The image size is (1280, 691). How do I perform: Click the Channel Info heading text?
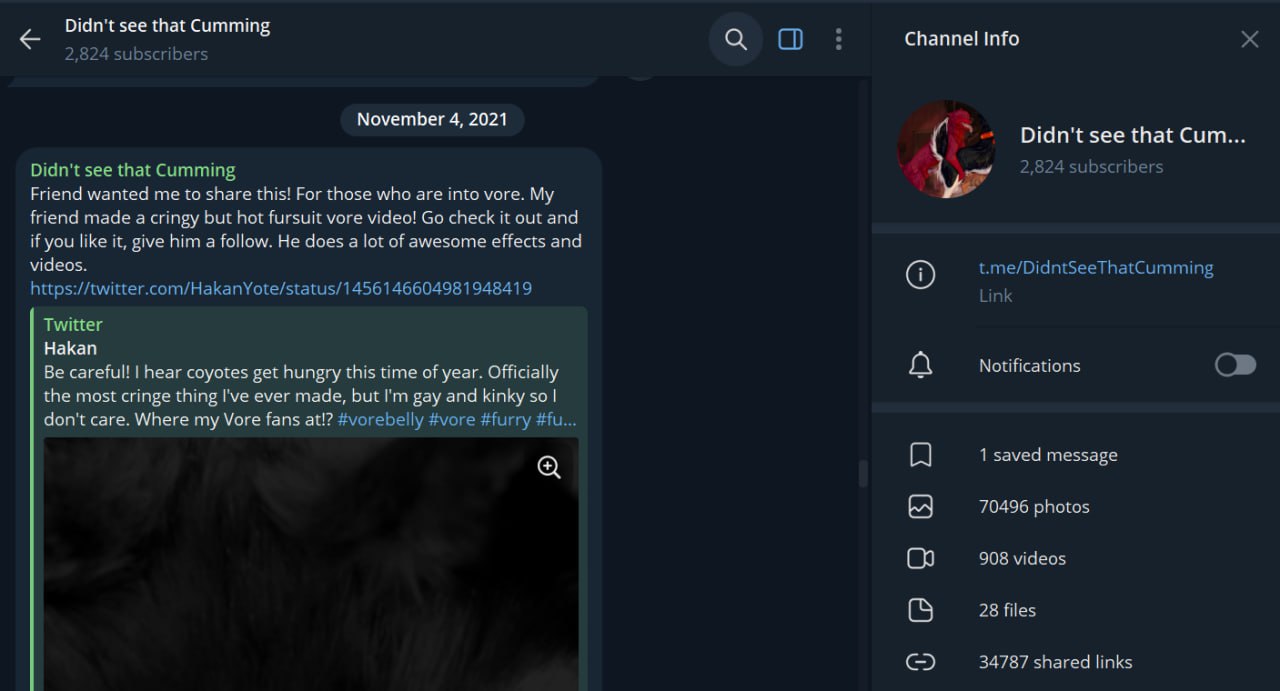point(961,39)
